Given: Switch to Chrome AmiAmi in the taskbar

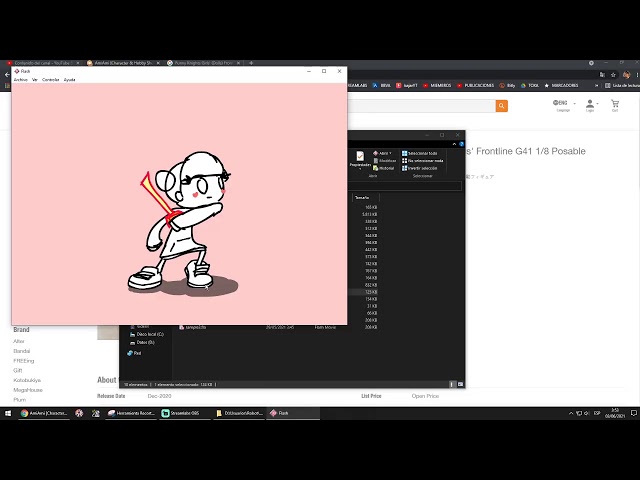Looking at the screenshot, I should [44, 413].
